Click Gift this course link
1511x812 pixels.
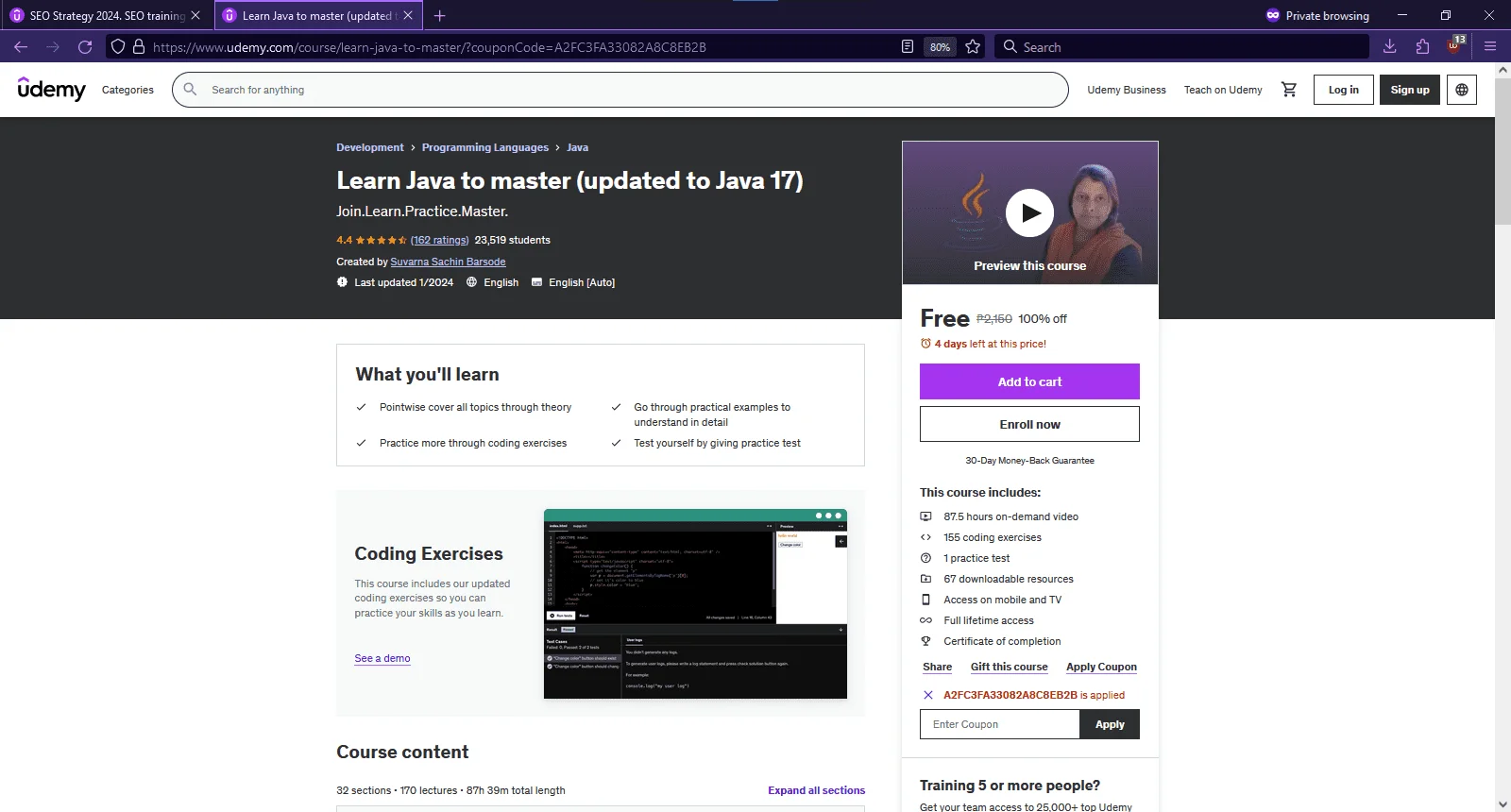pyautogui.click(x=1009, y=667)
